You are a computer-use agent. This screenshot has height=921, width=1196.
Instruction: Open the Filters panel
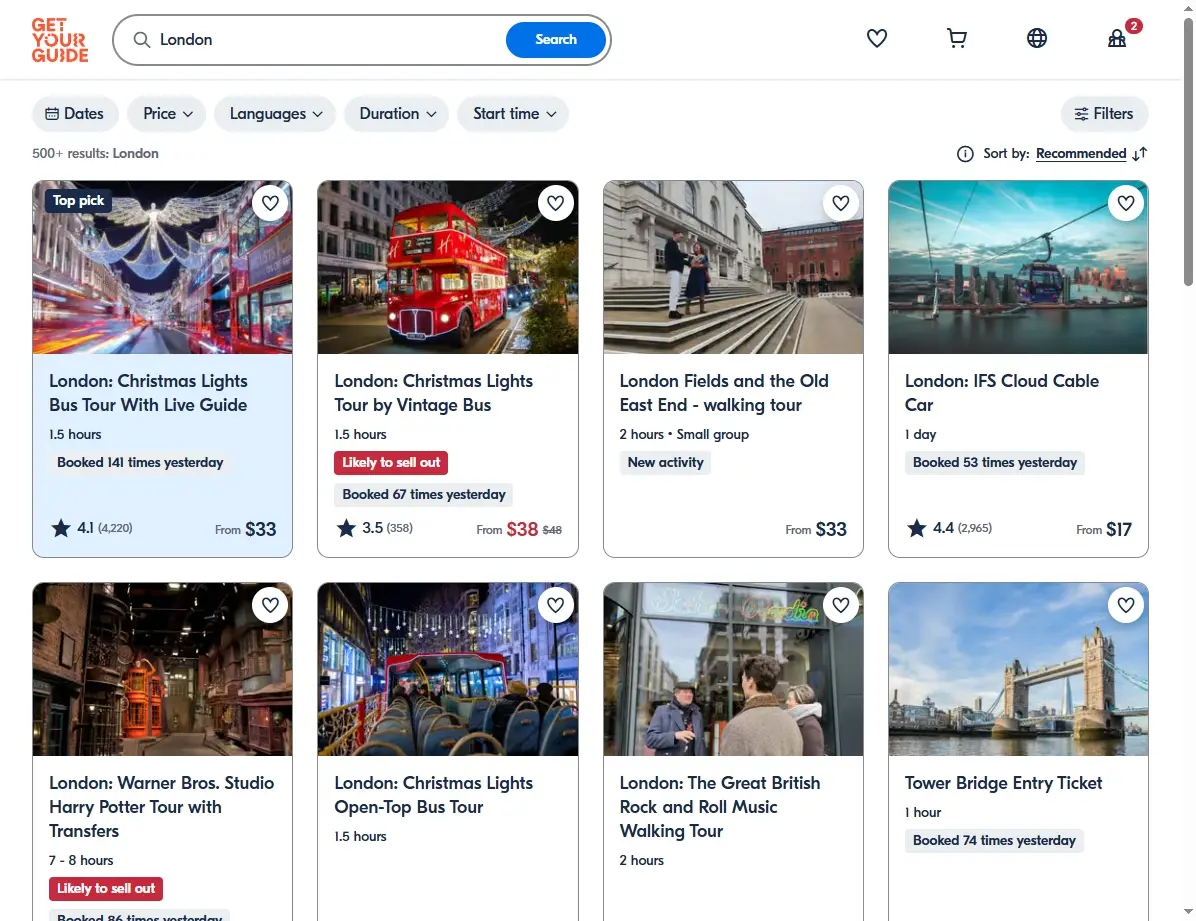pyautogui.click(x=1104, y=114)
